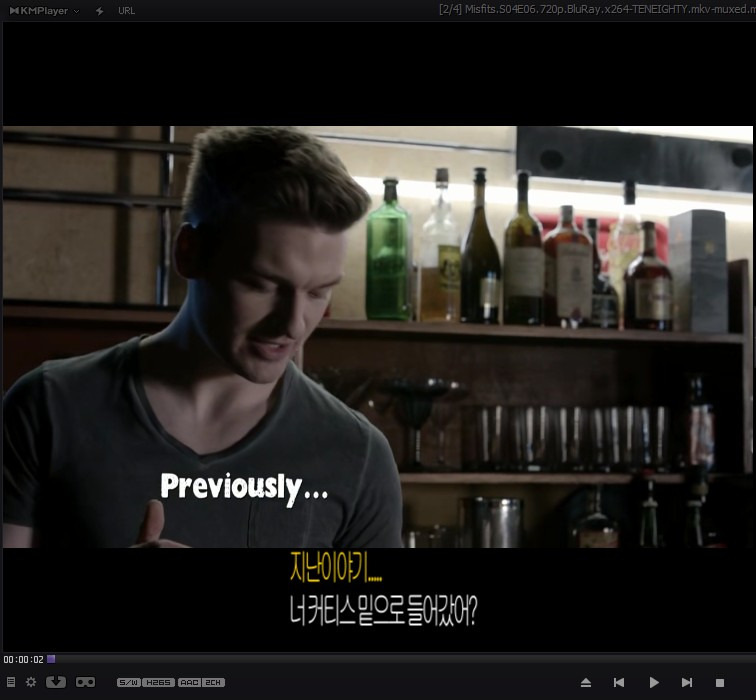Click the H265 video codec badge

click(159, 682)
